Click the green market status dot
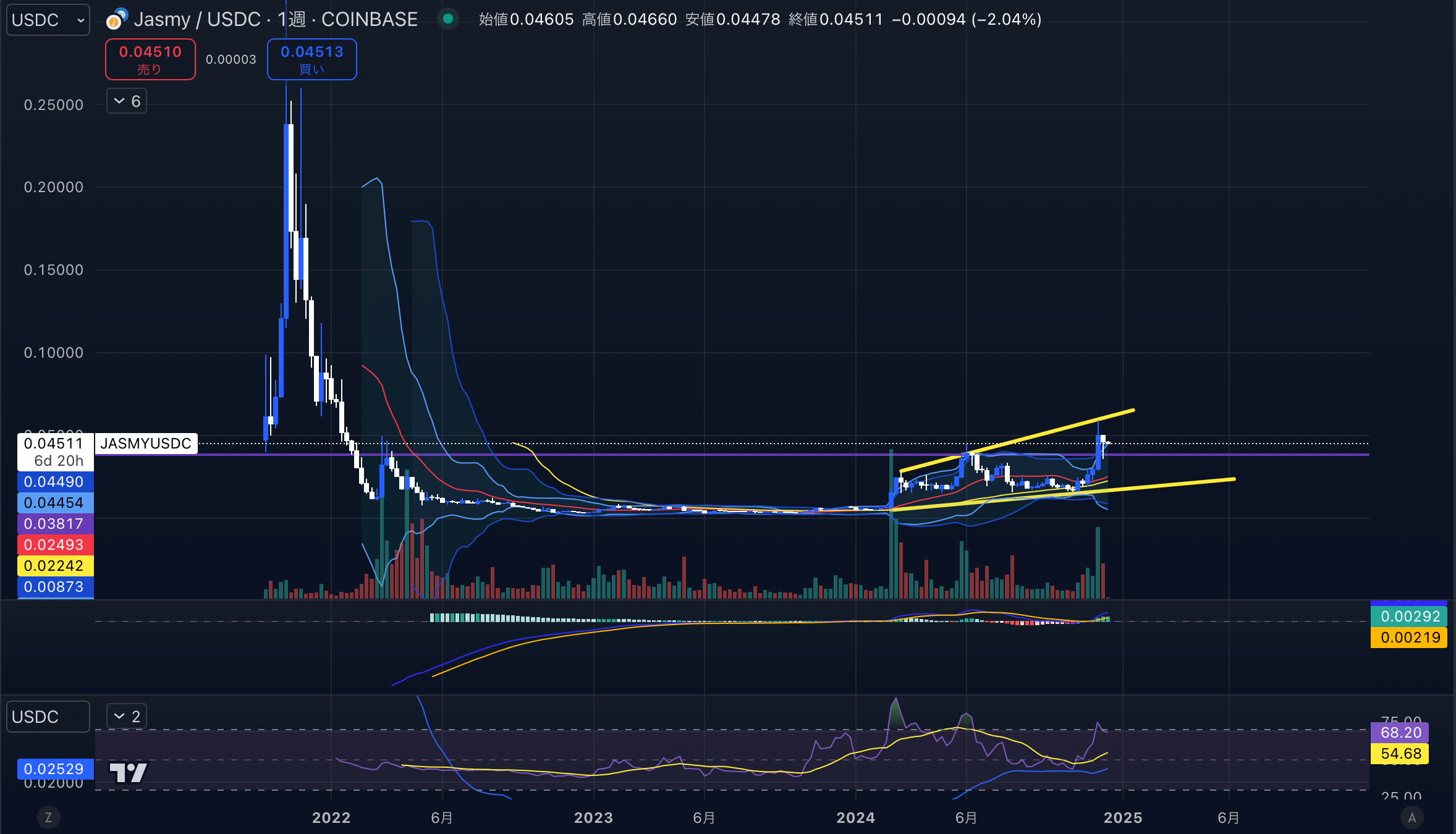The image size is (1456, 834). pos(448,19)
